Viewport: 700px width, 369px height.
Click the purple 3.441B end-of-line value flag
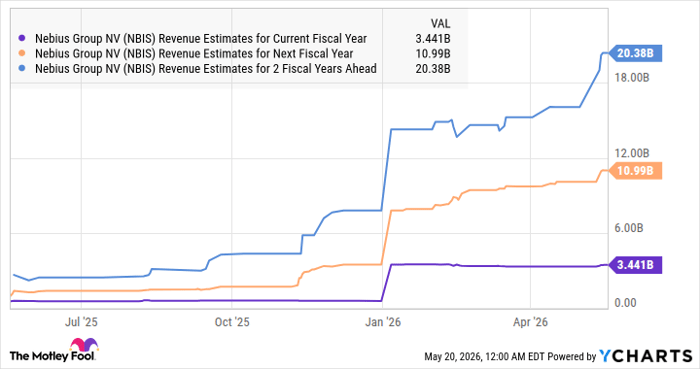635,265
